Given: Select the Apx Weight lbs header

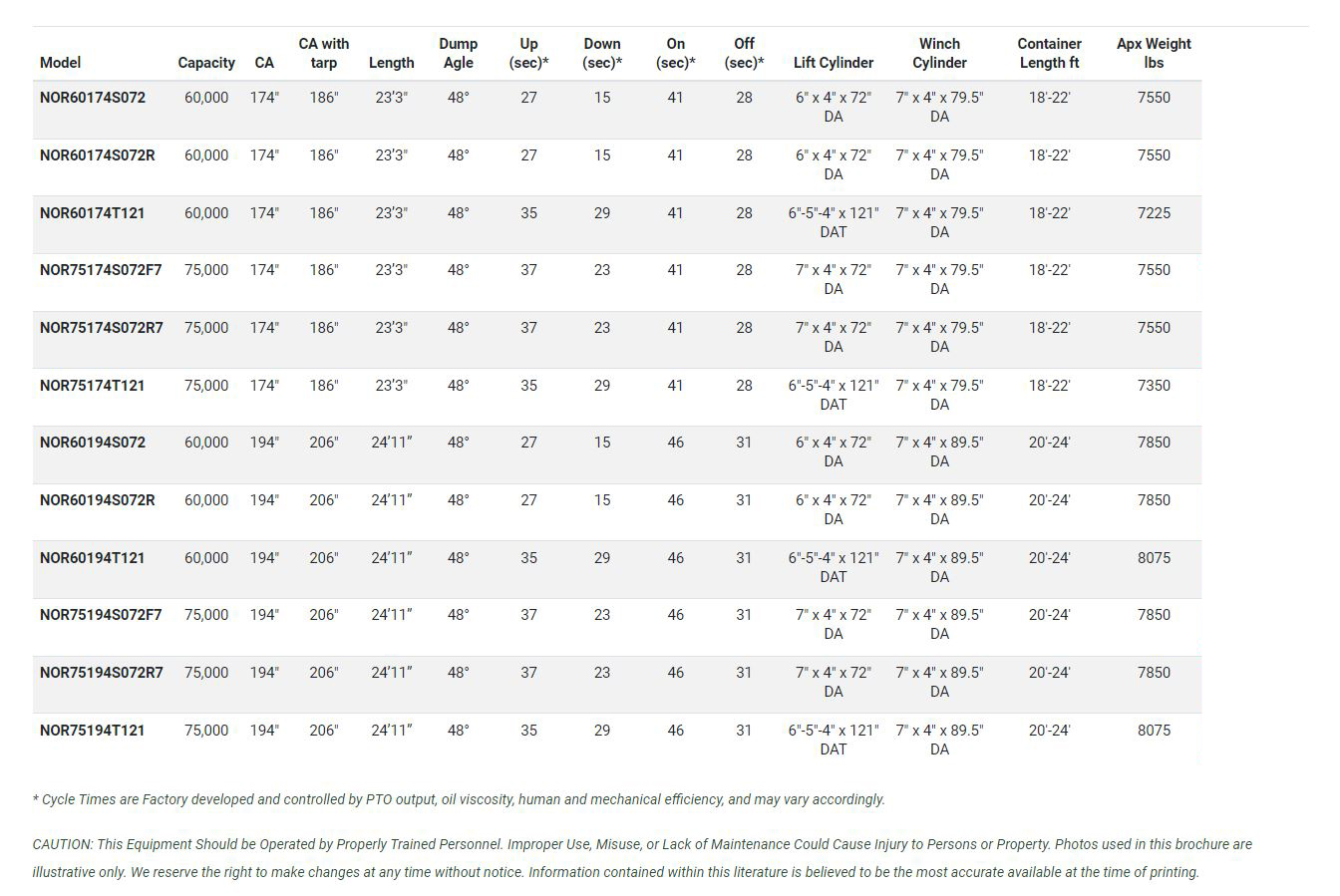Looking at the screenshot, I should pyautogui.click(x=1154, y=53).
